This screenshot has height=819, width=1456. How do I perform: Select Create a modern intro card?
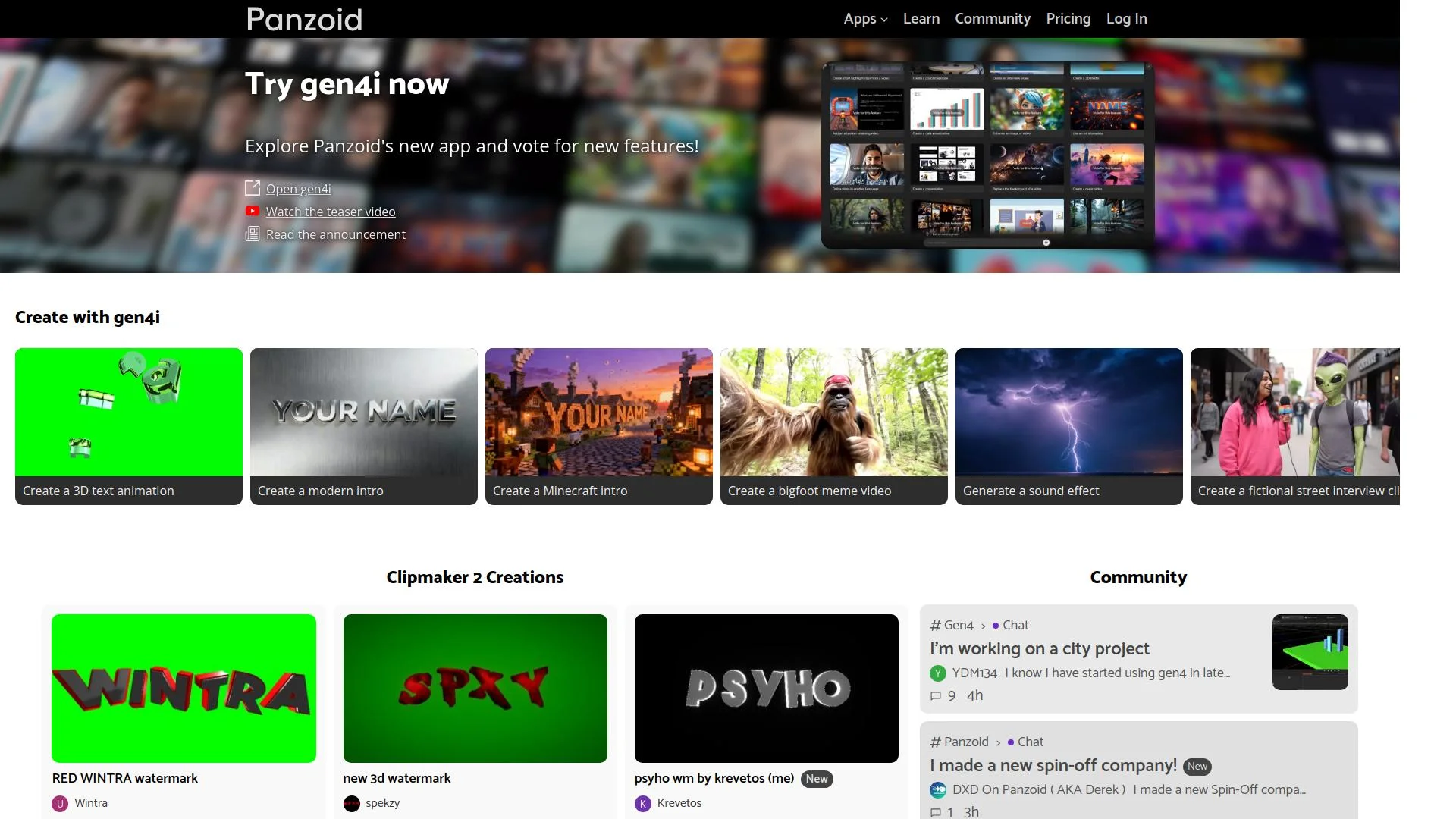click(x=364, y=426)
